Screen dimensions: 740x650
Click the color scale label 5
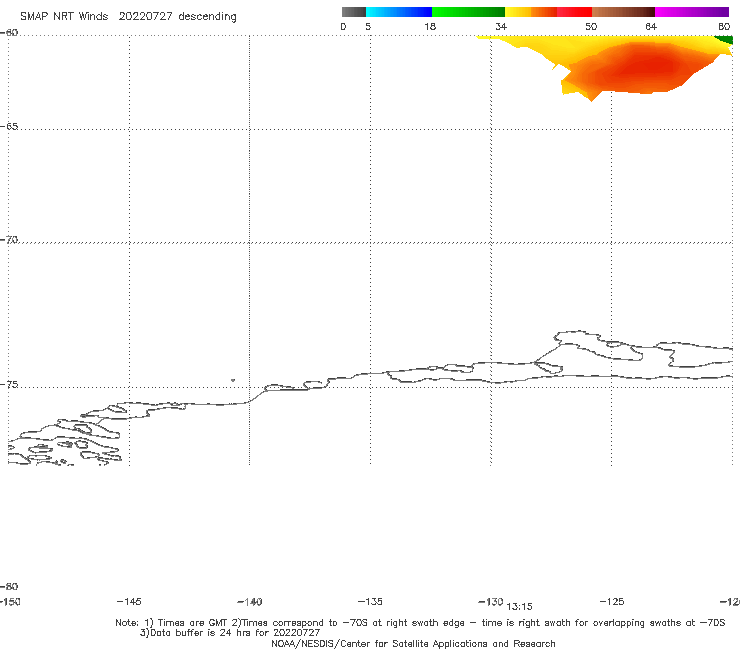coord(368,27)
